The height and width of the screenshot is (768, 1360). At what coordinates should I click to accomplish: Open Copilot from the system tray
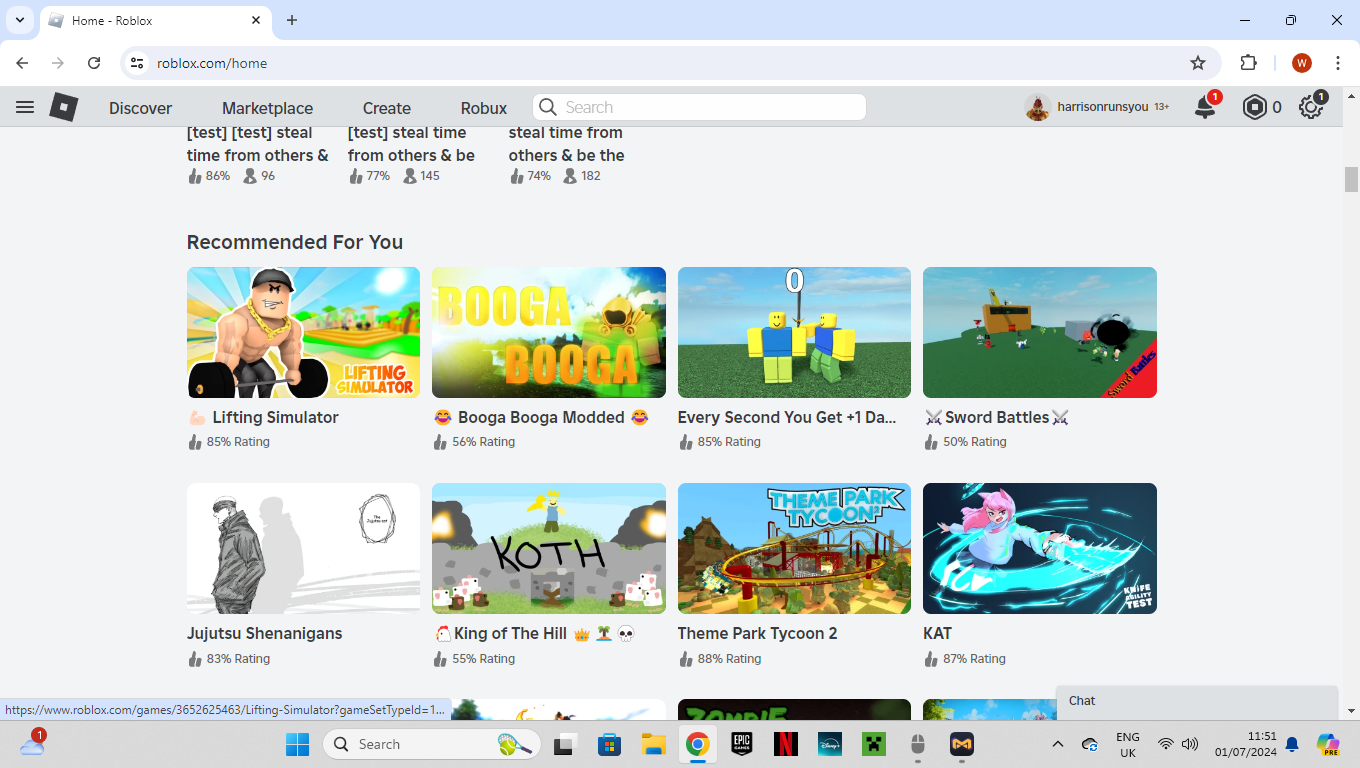pos(1328,744)
